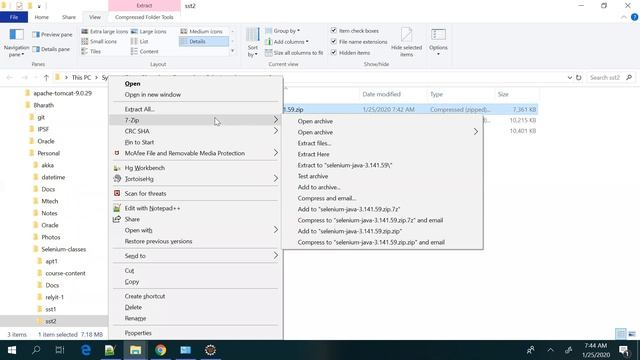Toggle the Preview pane button
640x360 pixels.
tap(52, 35)
